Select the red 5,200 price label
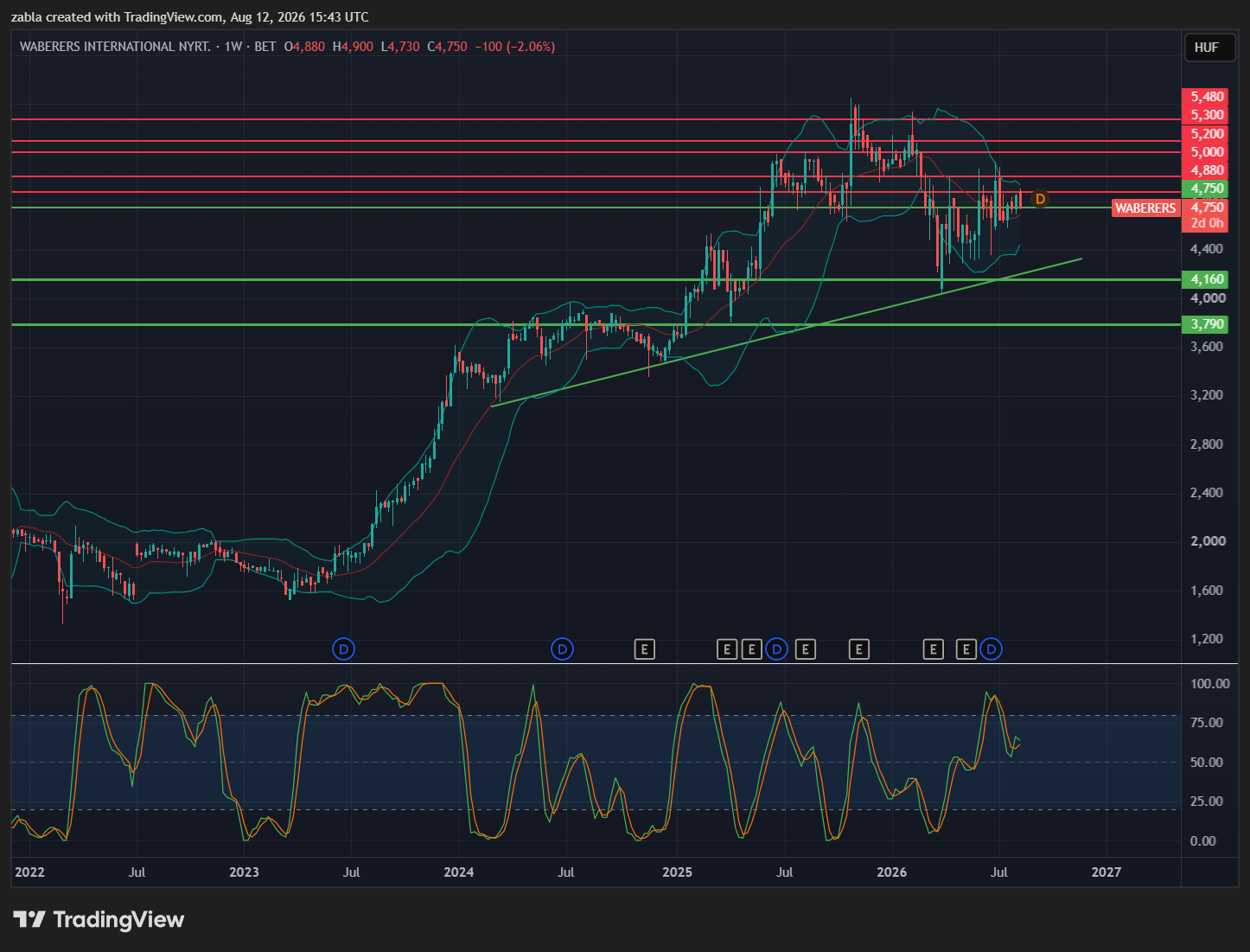This screenshot has width=1250, height=952. (x=1207, y=134)
